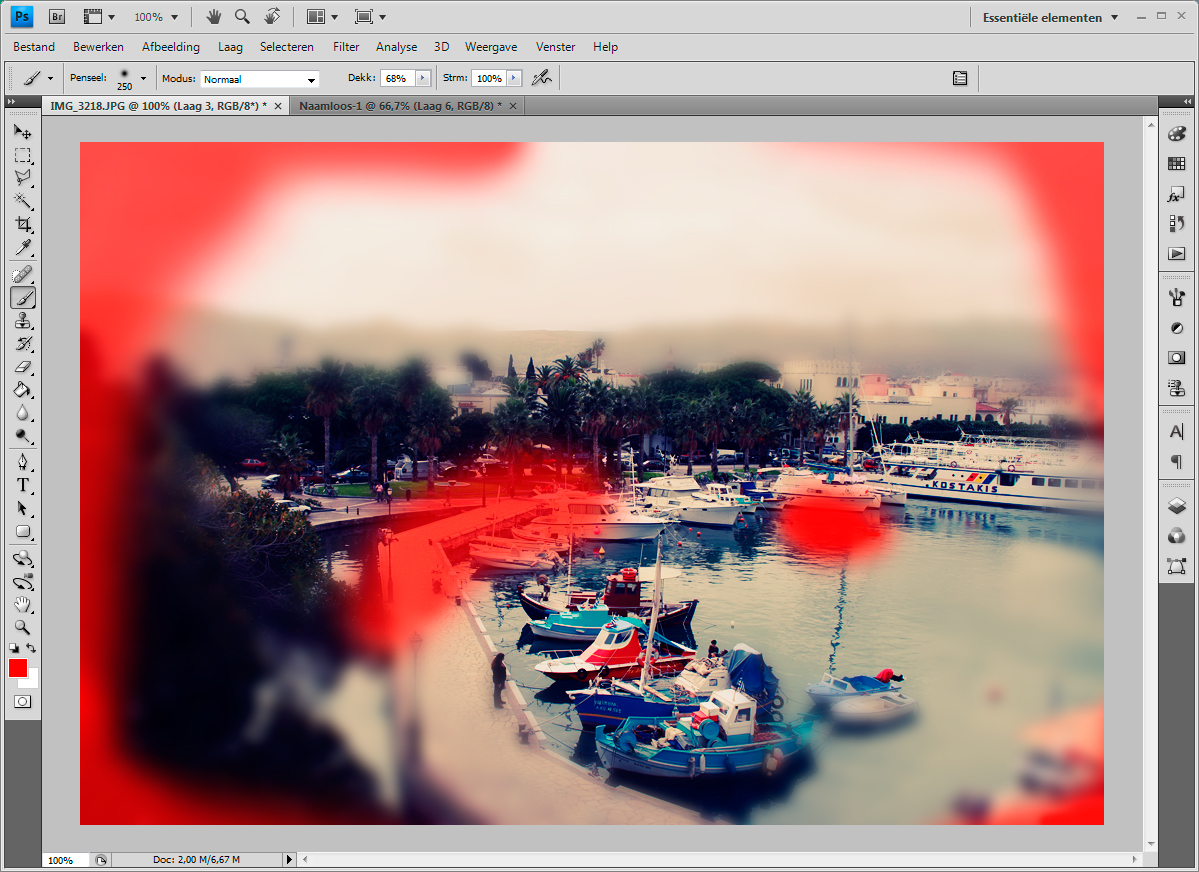This screenshot has width=1199, height=872.
Task: Select the Clone Stamp tool
Action: click(x=23, y=320)
